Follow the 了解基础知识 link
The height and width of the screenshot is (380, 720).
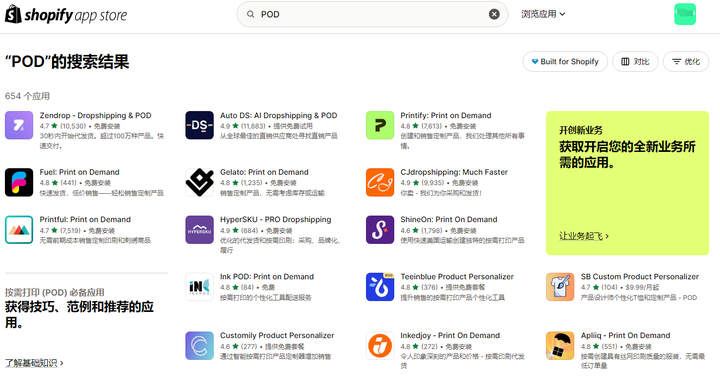pos(34,363)
